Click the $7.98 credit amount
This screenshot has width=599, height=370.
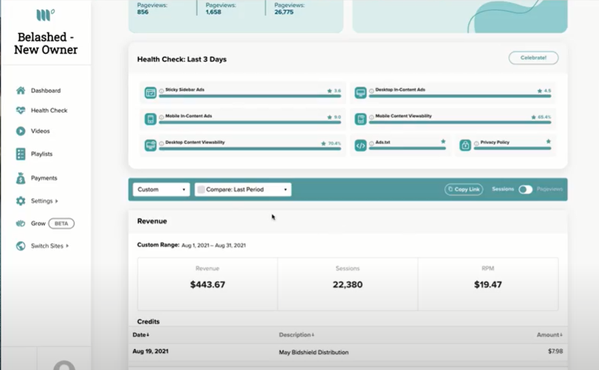(555, 351)
